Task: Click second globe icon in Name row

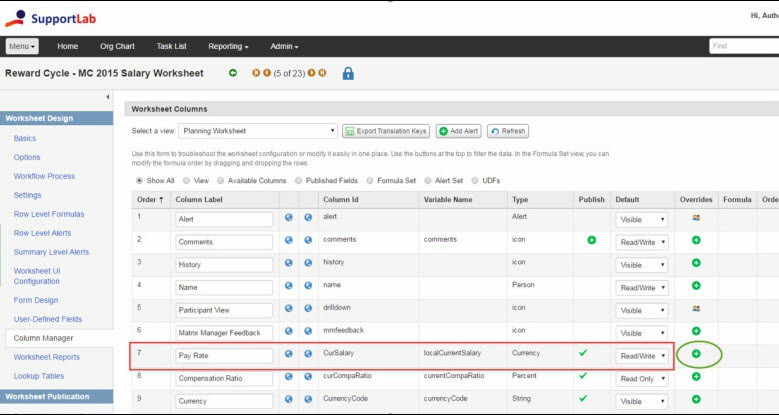Action: [x=308, y=286]
